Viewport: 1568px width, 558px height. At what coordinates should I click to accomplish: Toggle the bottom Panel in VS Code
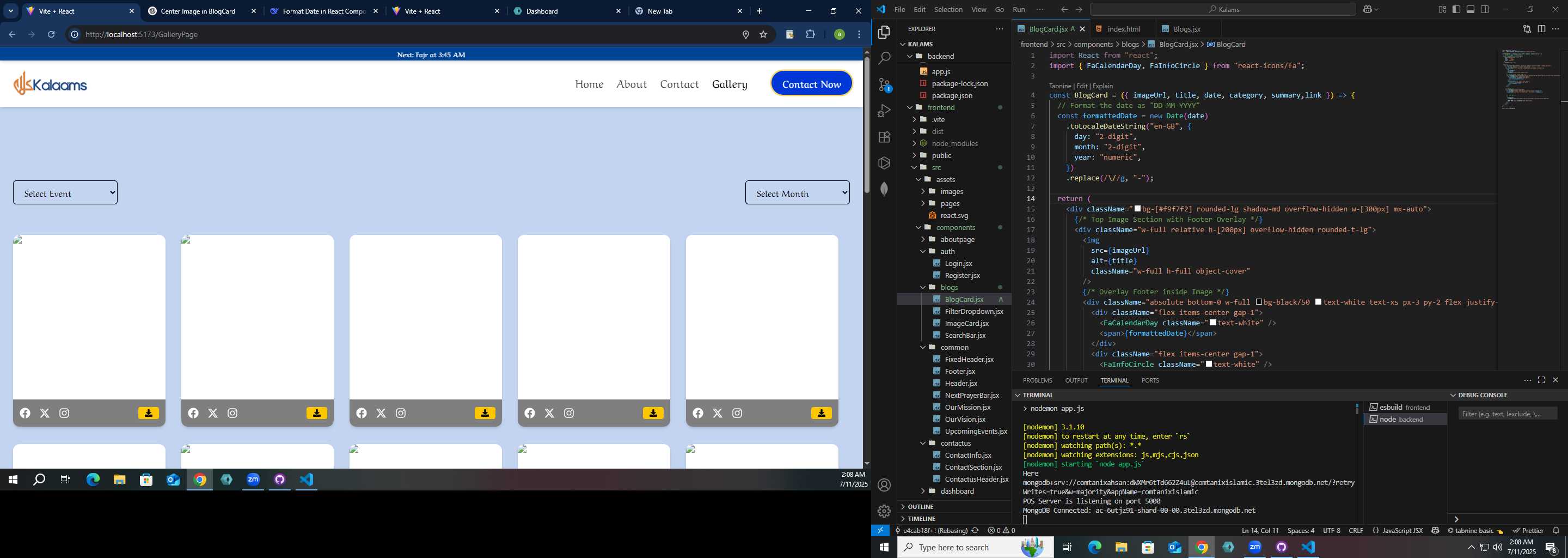[x=1471, y=10]
